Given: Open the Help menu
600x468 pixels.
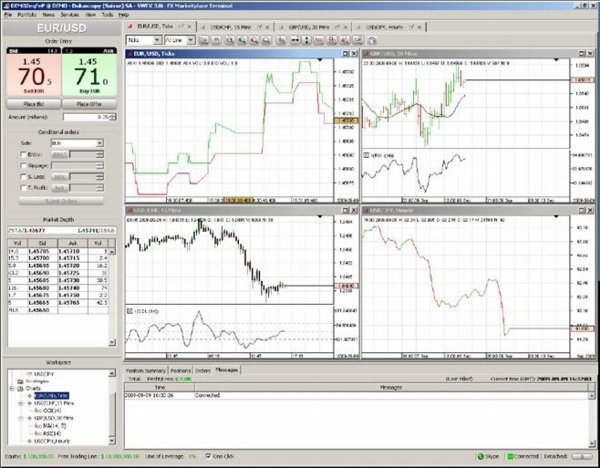Looking at the screenshot, I should click(x=123, y=15).
